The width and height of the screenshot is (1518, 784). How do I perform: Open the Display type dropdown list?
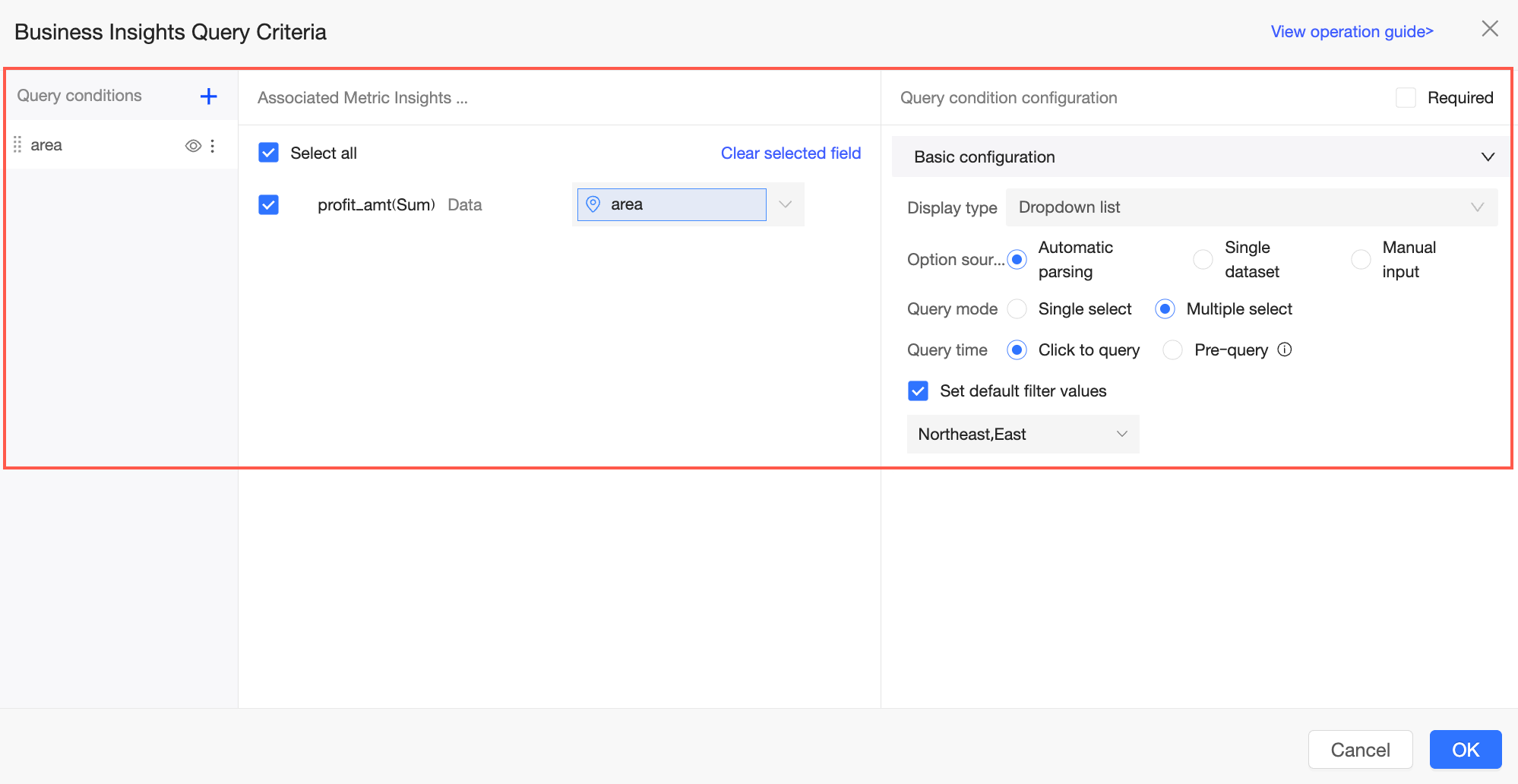tap(1251, 207)
